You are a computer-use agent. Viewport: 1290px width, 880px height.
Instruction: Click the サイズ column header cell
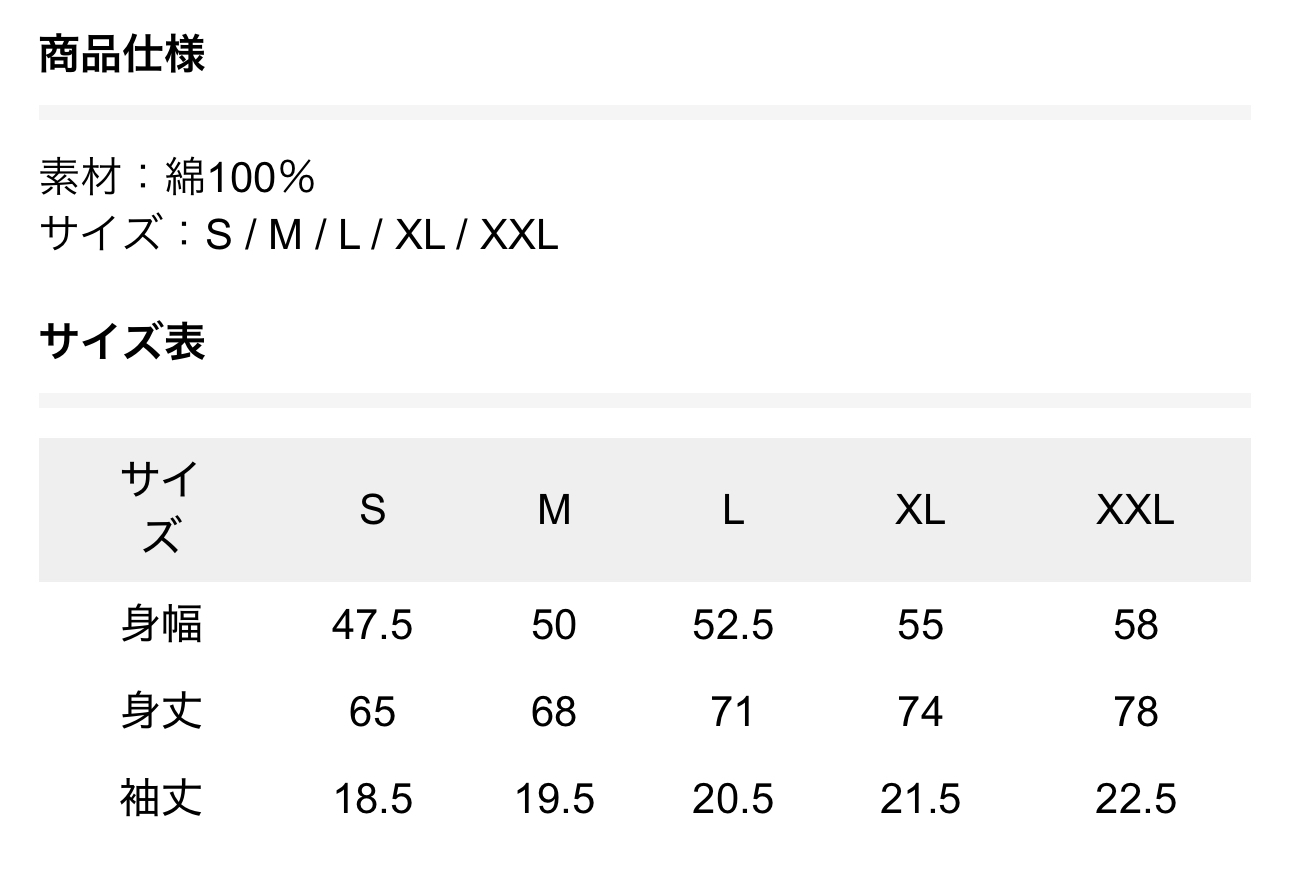[161, 509]
